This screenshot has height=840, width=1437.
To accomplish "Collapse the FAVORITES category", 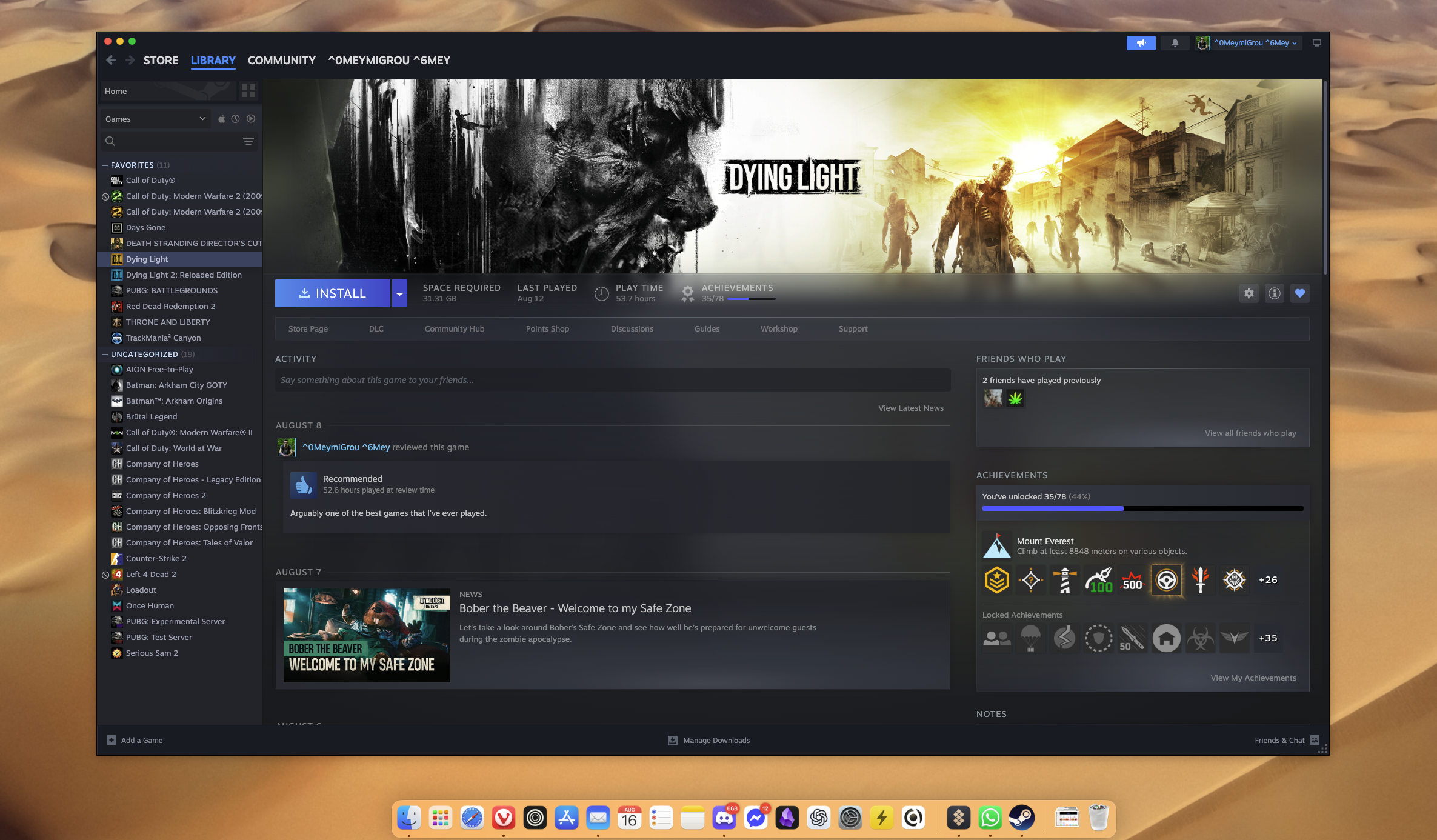I will (105, 165).
